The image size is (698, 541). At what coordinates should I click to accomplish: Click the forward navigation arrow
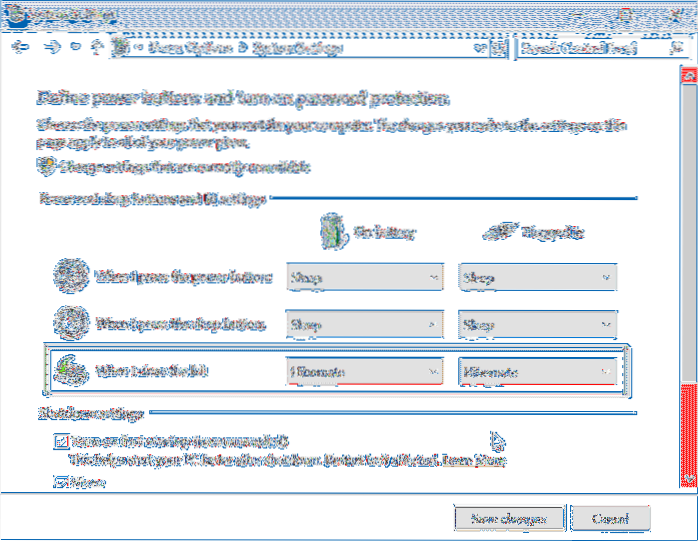[50, 47]
